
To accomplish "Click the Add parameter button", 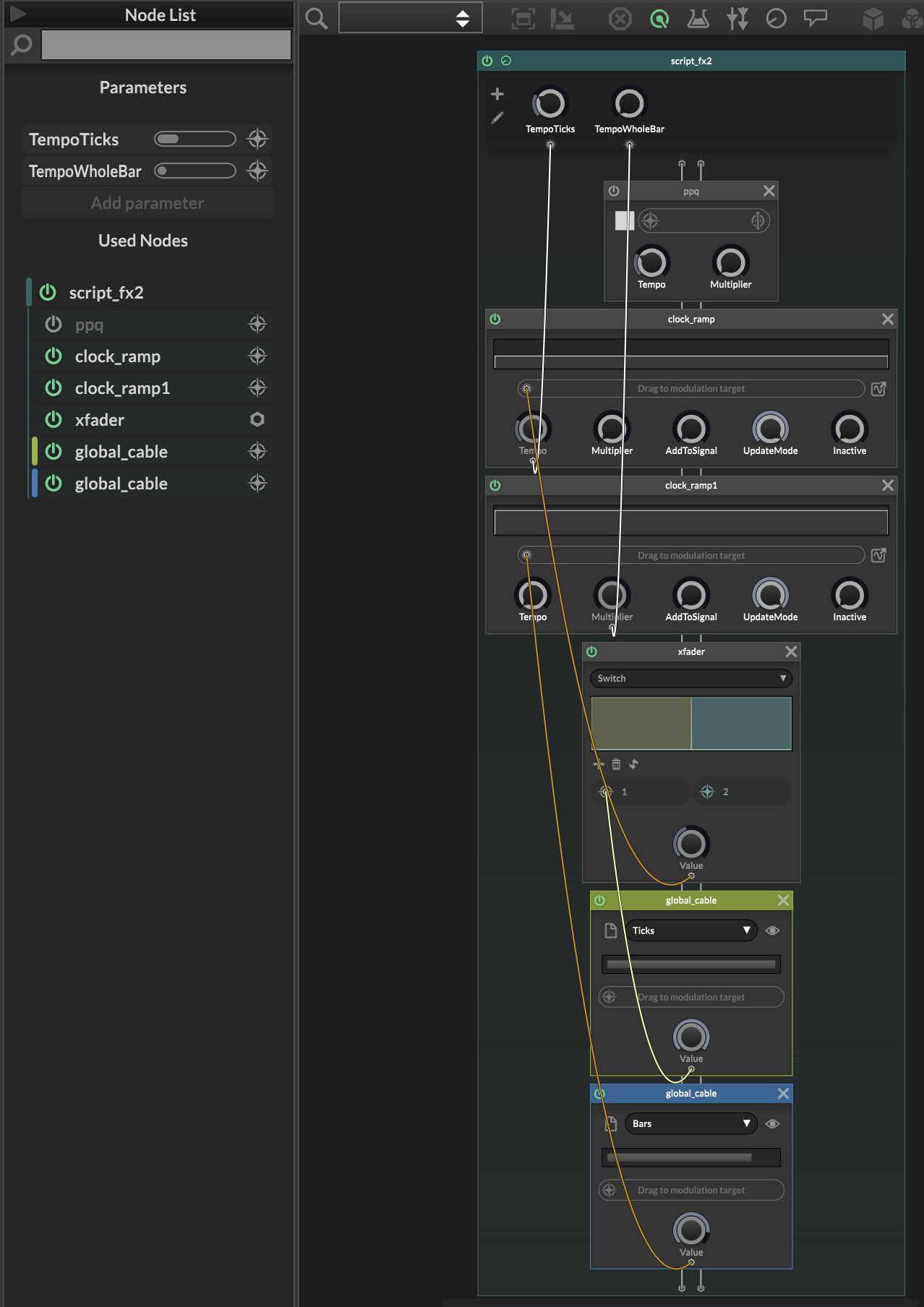I will [147, 203].
